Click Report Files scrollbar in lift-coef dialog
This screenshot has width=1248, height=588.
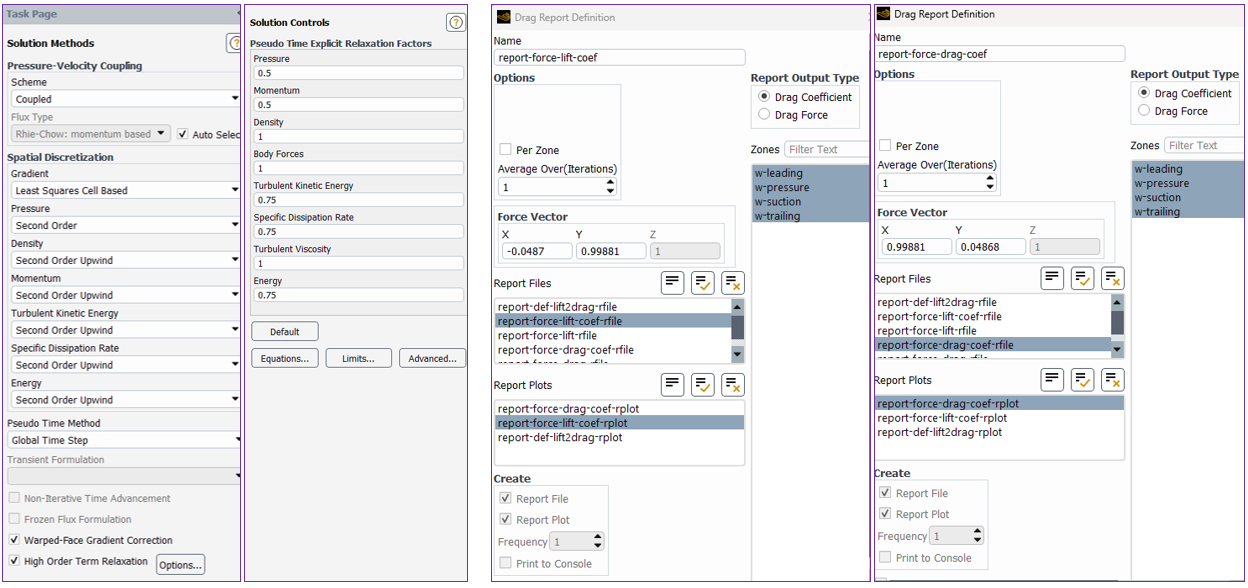click(738, 330)
